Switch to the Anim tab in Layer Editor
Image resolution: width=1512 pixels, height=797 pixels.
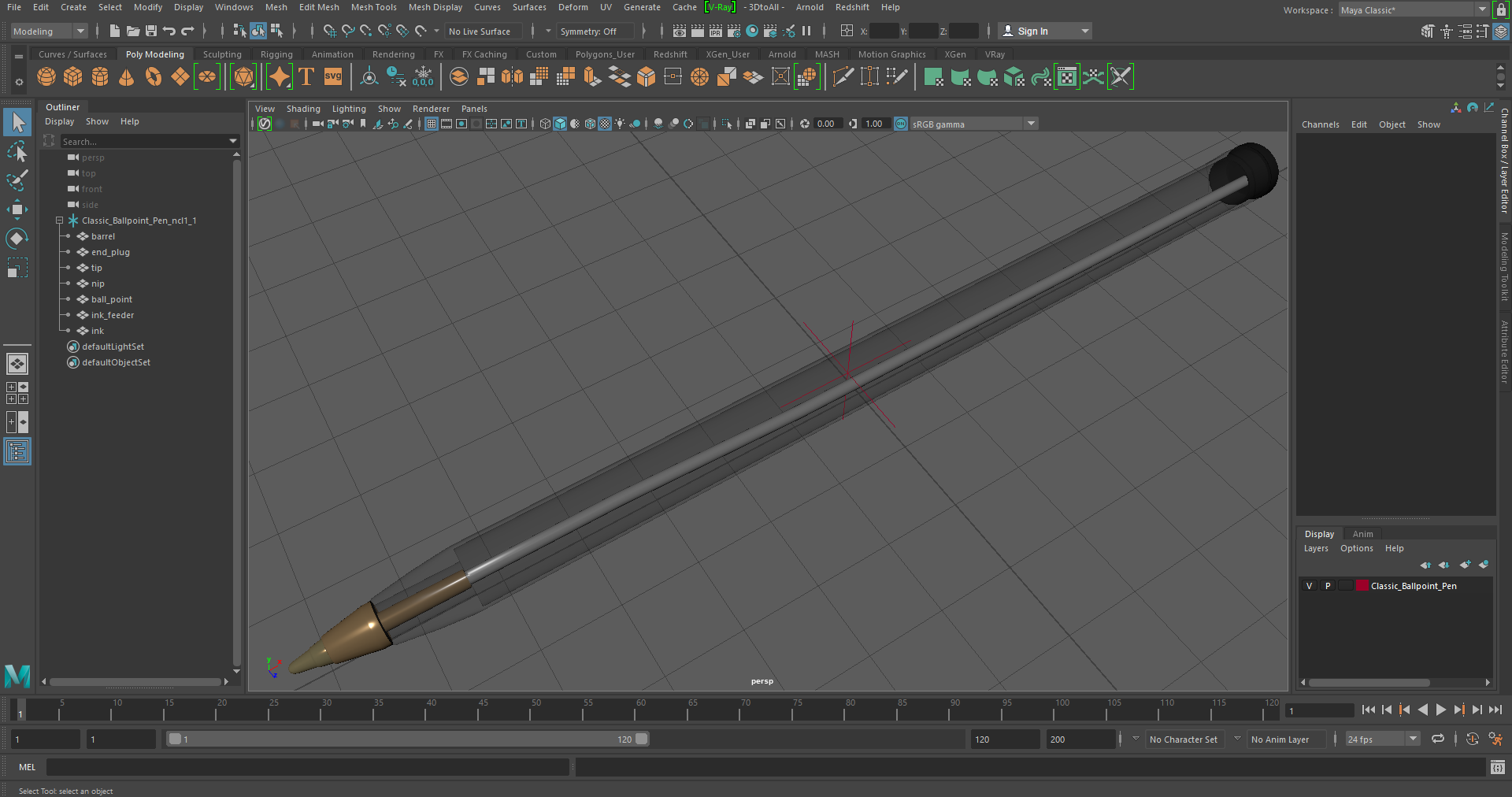[1362, 534]
